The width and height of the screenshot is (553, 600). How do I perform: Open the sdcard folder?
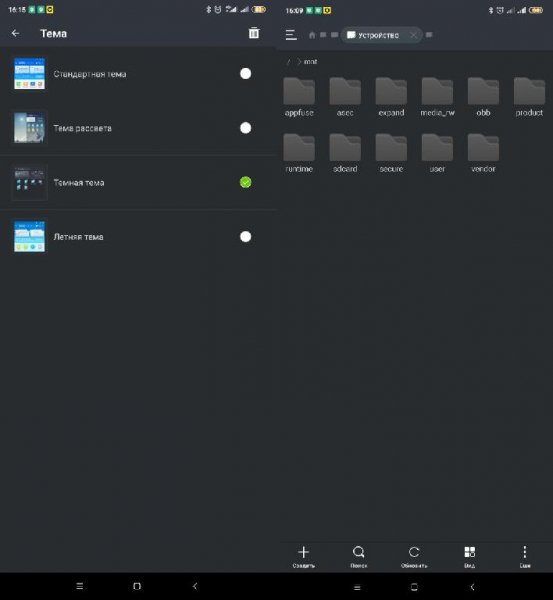[x=345, y=153]
